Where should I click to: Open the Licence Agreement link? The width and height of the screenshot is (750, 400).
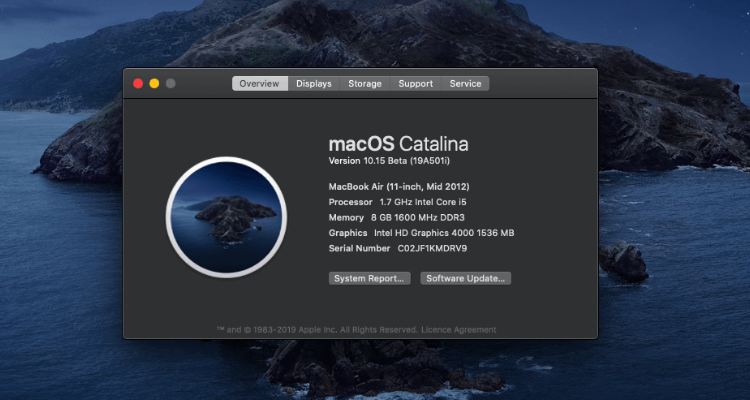click(458, 330)
